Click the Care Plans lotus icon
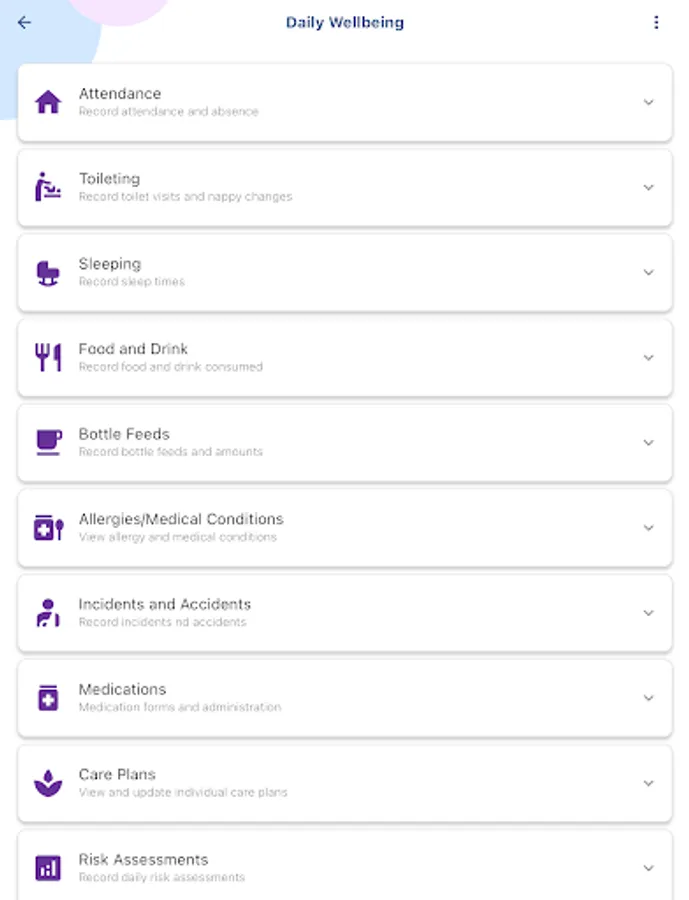The width and height of the screenshot is (689, 900). (x=48, y=782)
